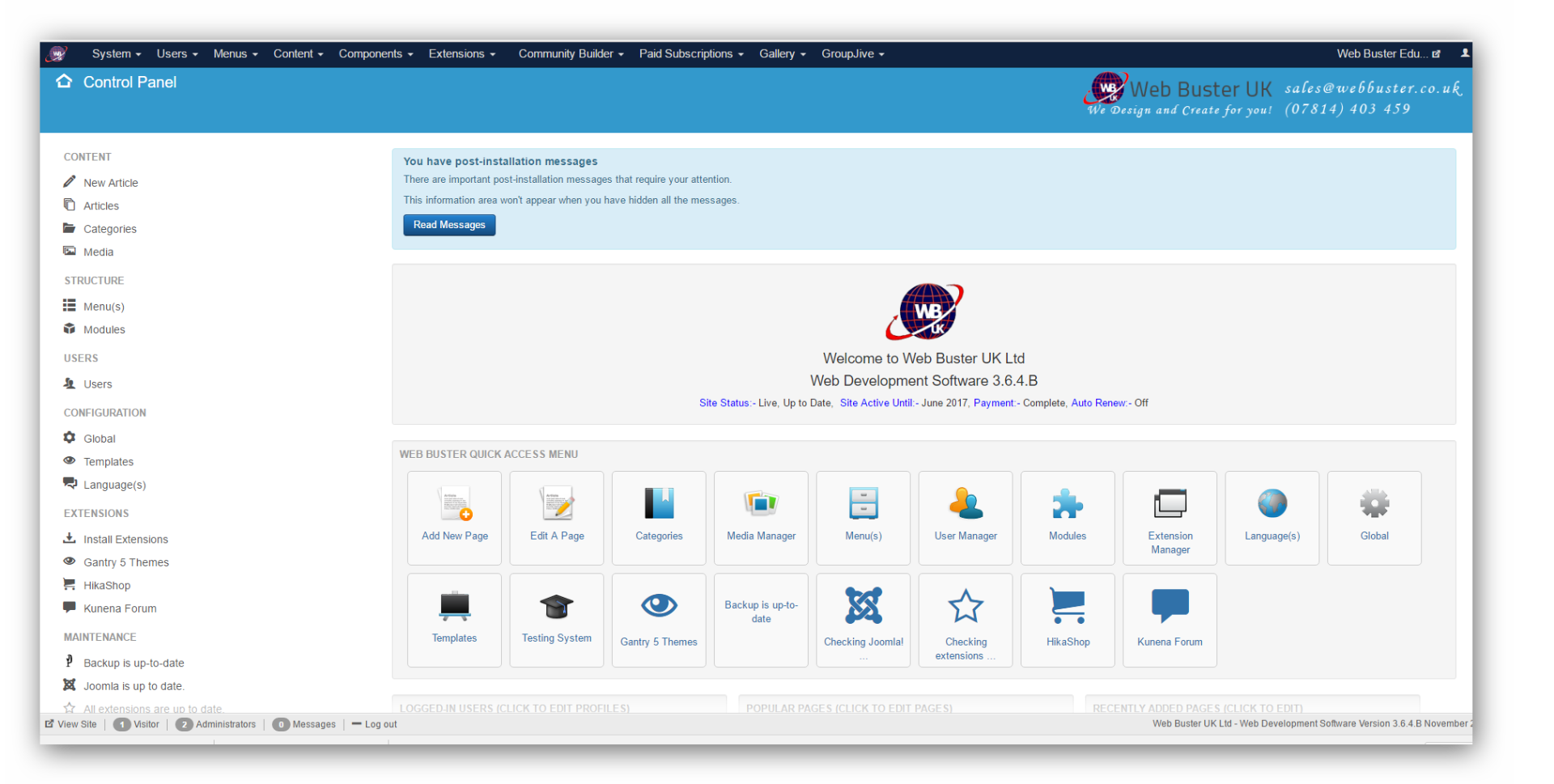Click the Administrators counter in status bar
The height and width of the screenshot is (784, 1554).
pos(216,724)
